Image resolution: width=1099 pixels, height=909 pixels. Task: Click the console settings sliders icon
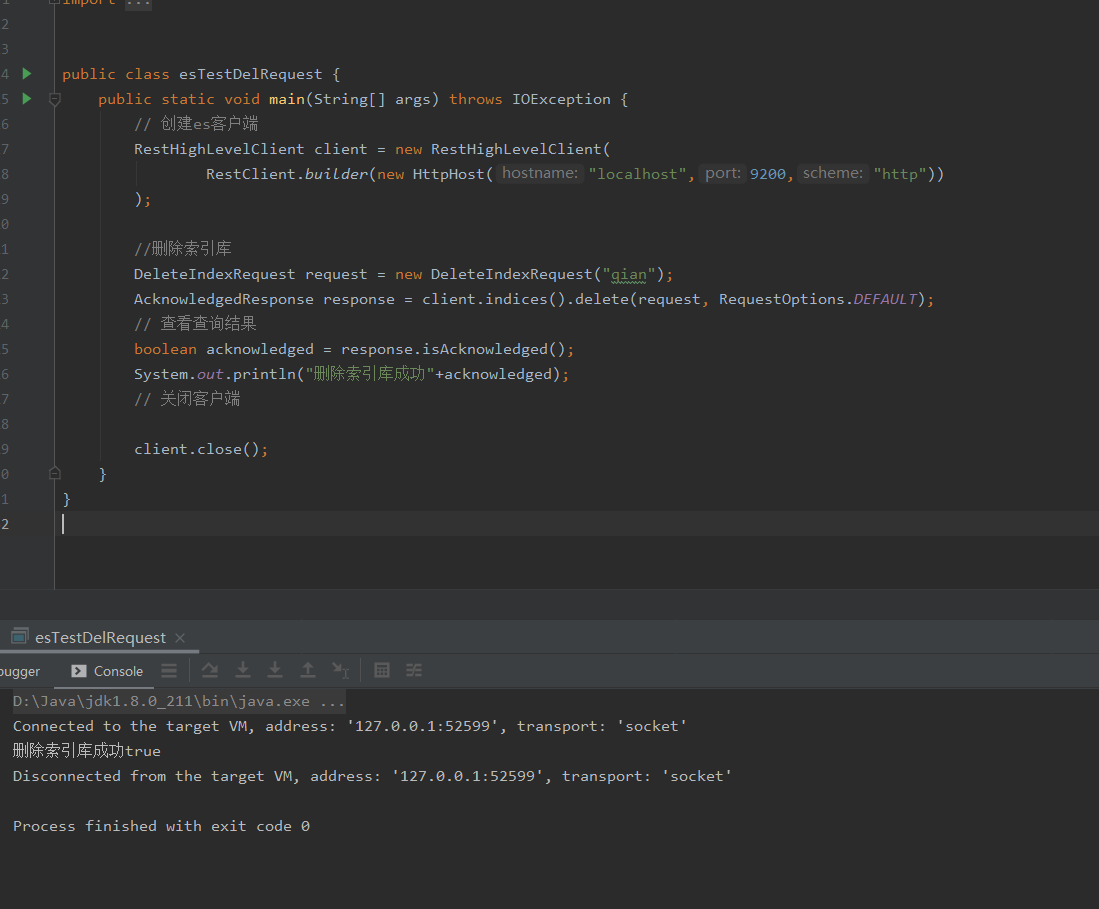click(413, 670)
